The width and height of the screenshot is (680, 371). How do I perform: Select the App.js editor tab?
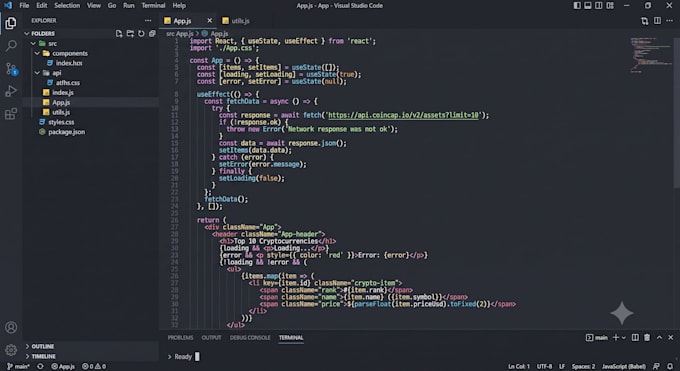[x=182, y=21]
